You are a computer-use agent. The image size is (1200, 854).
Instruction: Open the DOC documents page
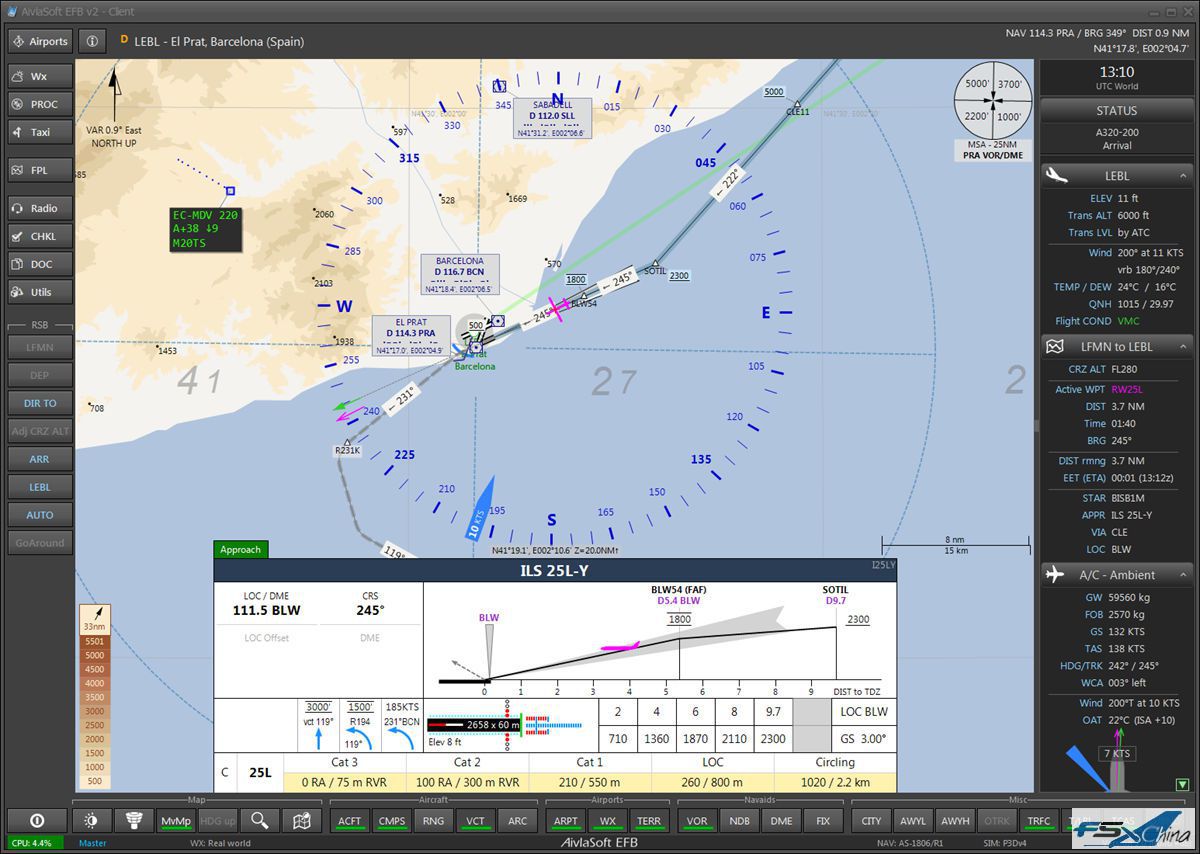[x=40, y=264]
